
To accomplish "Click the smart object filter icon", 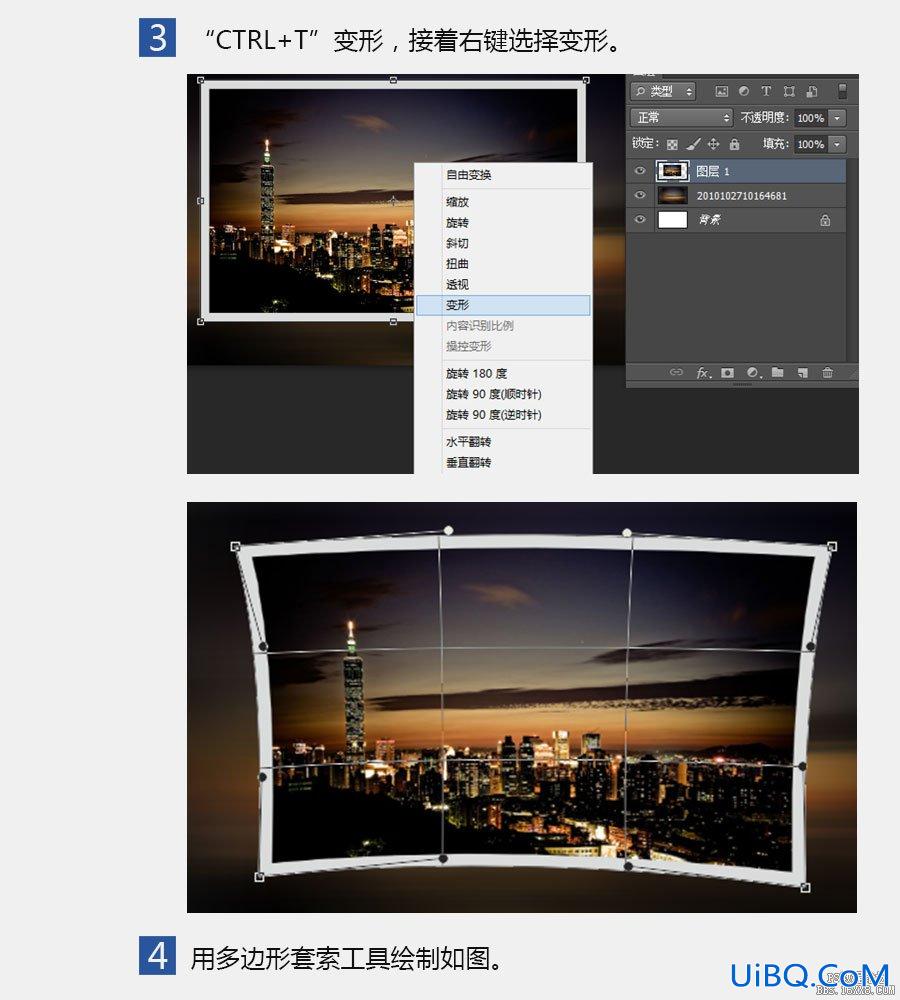I will point(812,91).
